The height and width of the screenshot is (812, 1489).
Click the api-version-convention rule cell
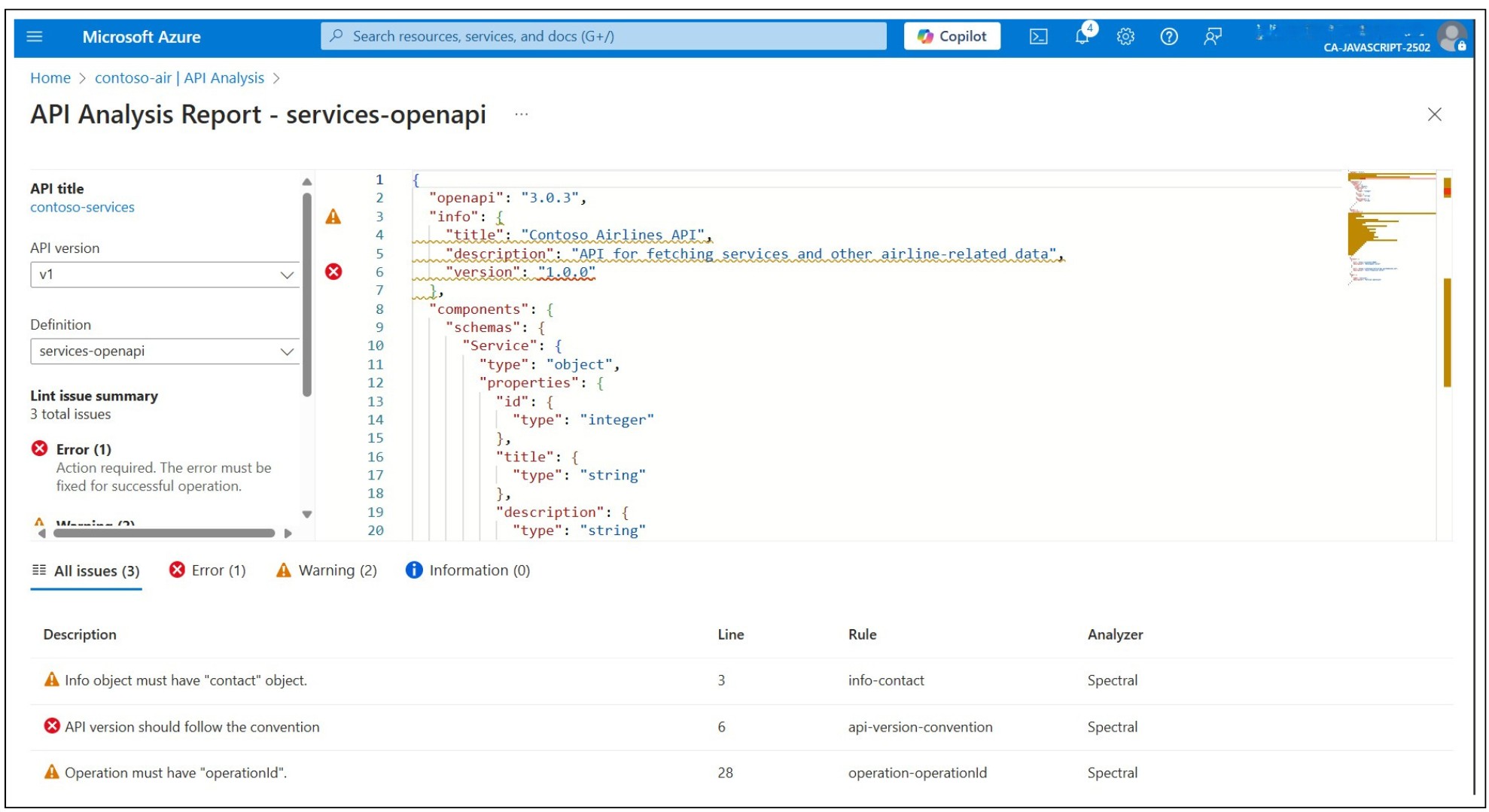pos(920,727)
